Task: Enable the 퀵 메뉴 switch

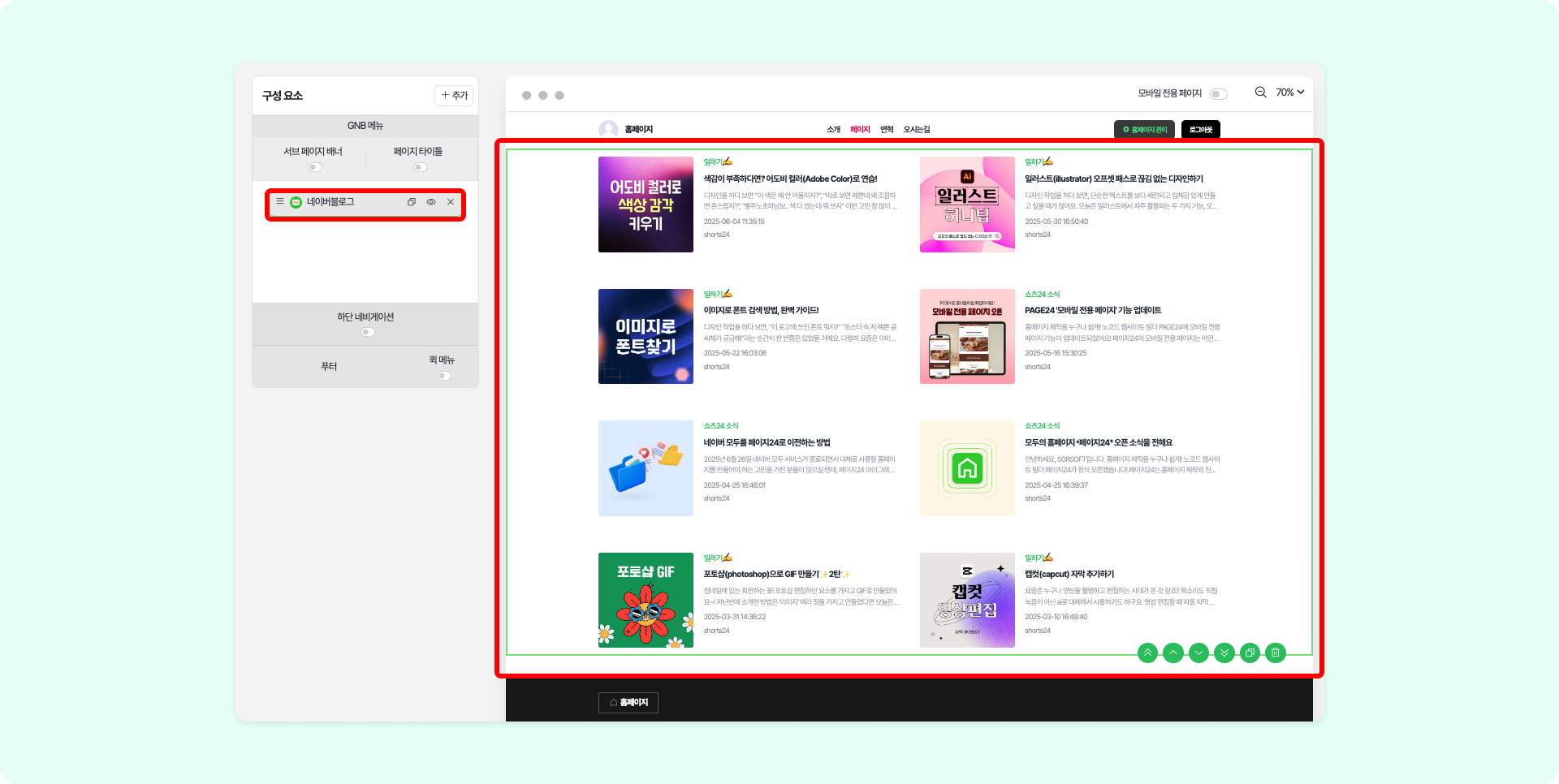Action: click(x=444, y=376)
